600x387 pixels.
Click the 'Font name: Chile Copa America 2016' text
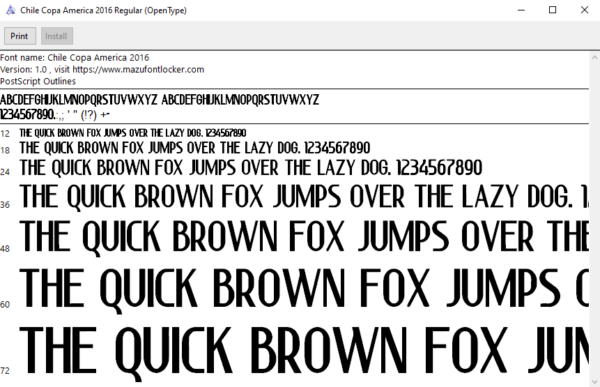coord(75,58)
